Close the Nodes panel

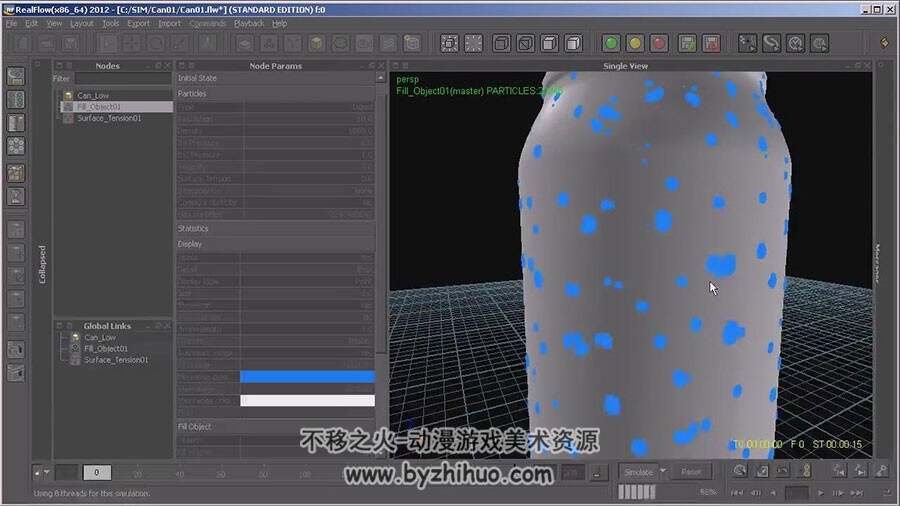pos(168,65)
